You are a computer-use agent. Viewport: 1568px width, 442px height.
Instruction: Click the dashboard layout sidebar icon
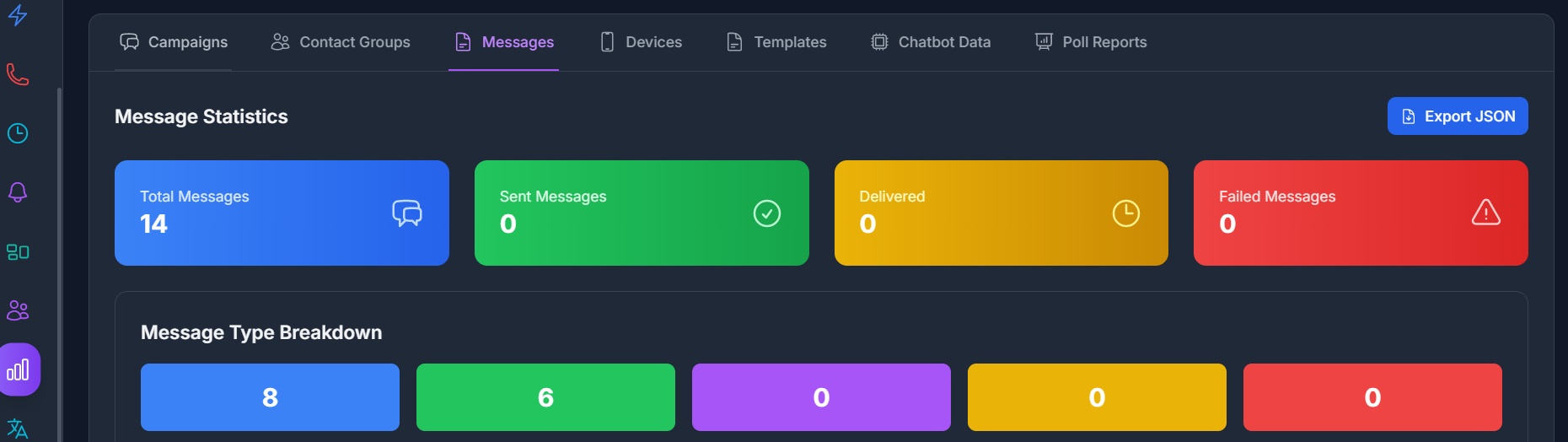click(18, 251)
